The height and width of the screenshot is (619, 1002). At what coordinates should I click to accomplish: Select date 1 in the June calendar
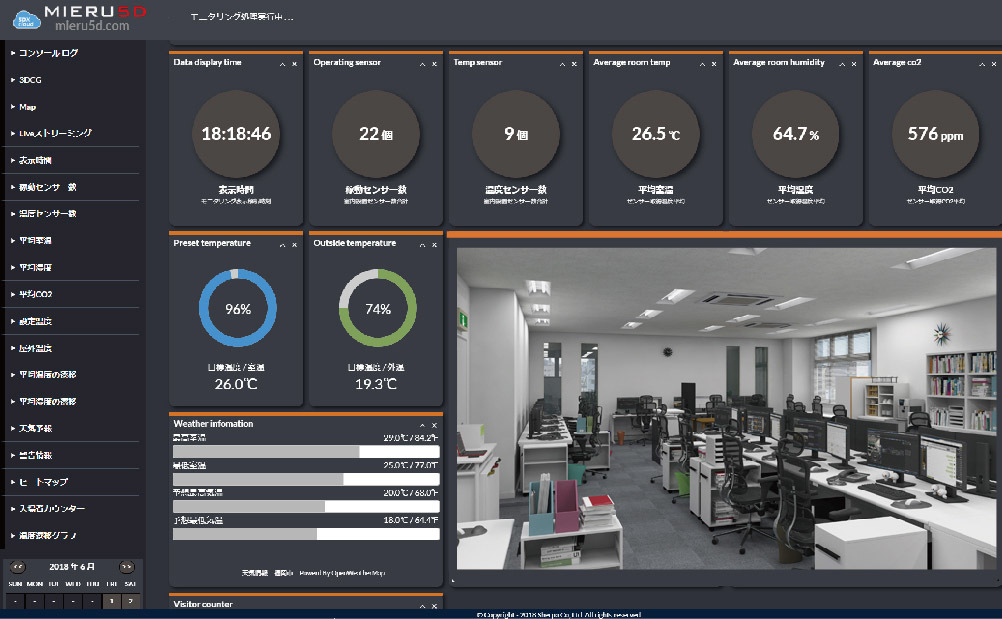(x=111, y=601)
